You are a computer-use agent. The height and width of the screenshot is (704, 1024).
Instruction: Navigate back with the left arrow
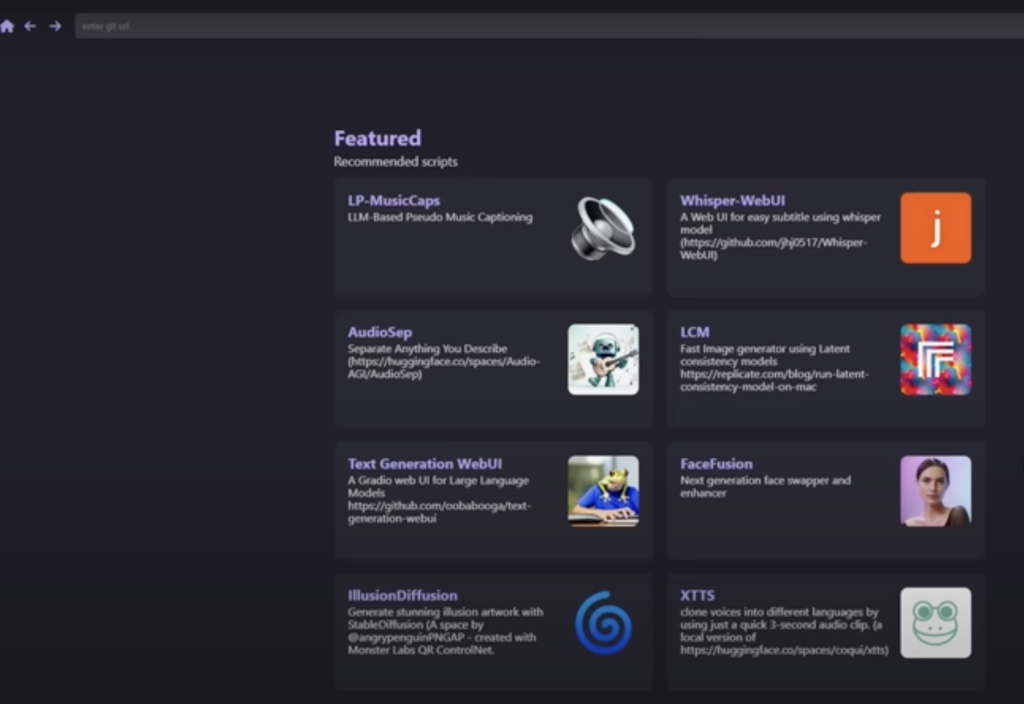point(30,26)
